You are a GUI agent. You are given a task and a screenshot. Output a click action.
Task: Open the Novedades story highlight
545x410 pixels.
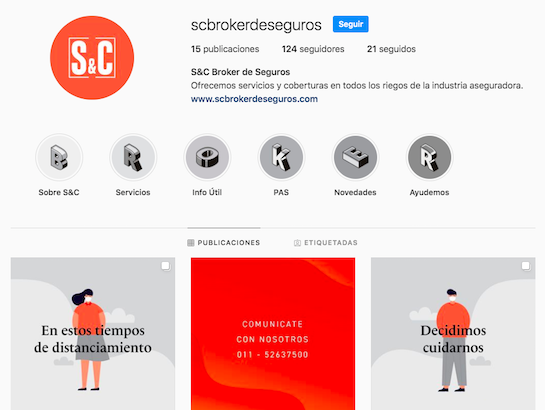point(355,157)
